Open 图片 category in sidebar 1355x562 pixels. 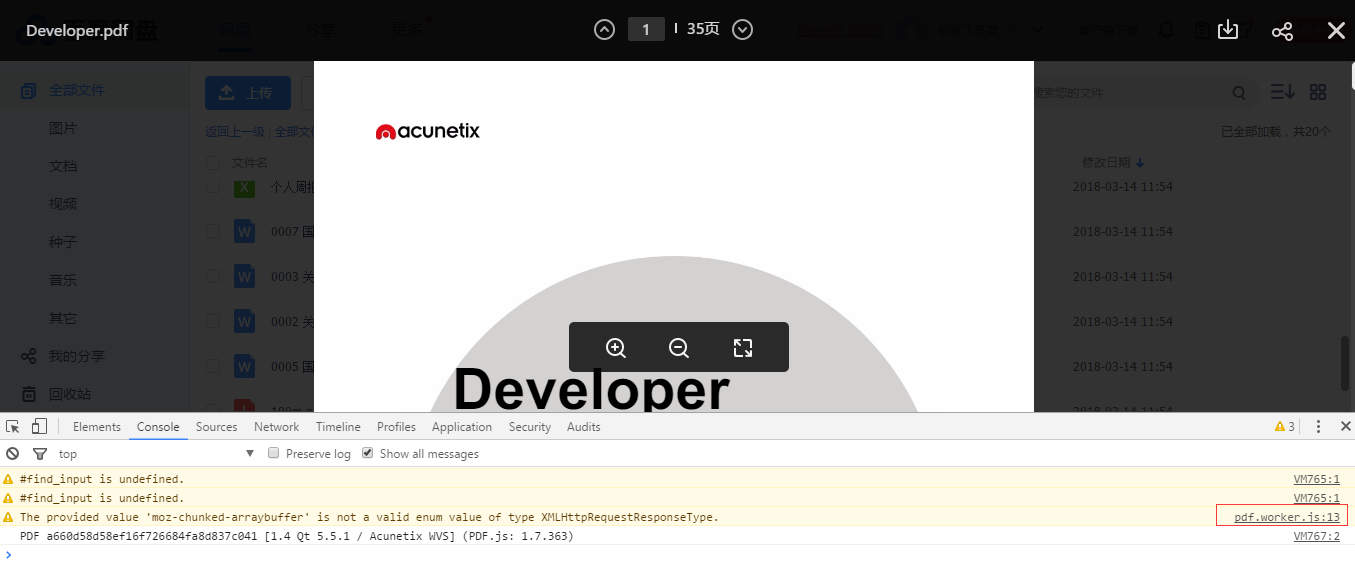point(63,128)
